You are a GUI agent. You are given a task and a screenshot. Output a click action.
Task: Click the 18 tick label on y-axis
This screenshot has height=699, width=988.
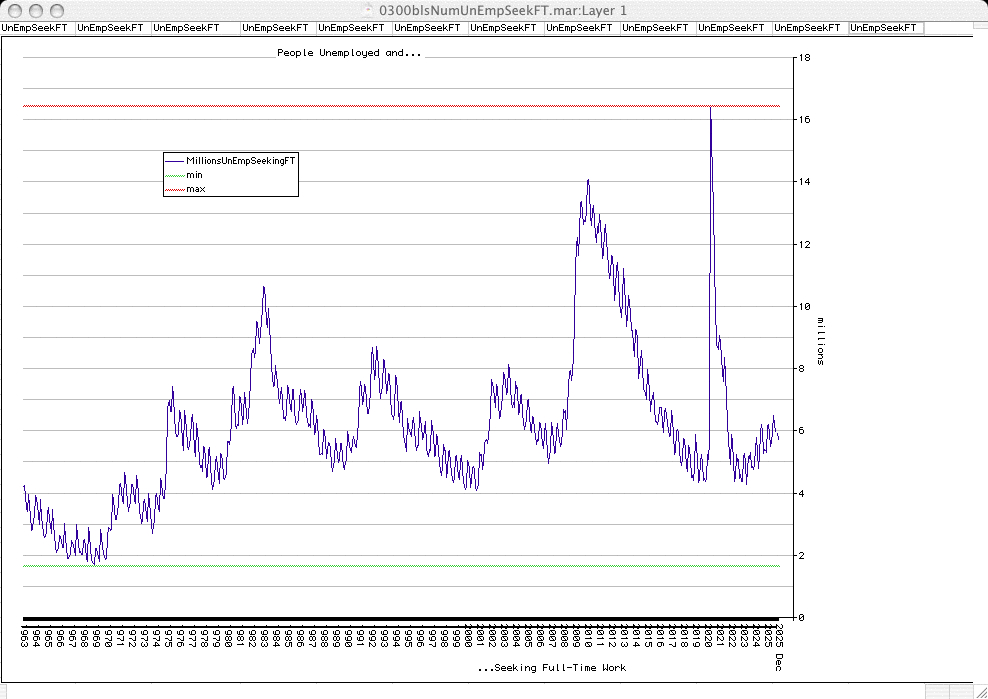click(x=802, y=58)
